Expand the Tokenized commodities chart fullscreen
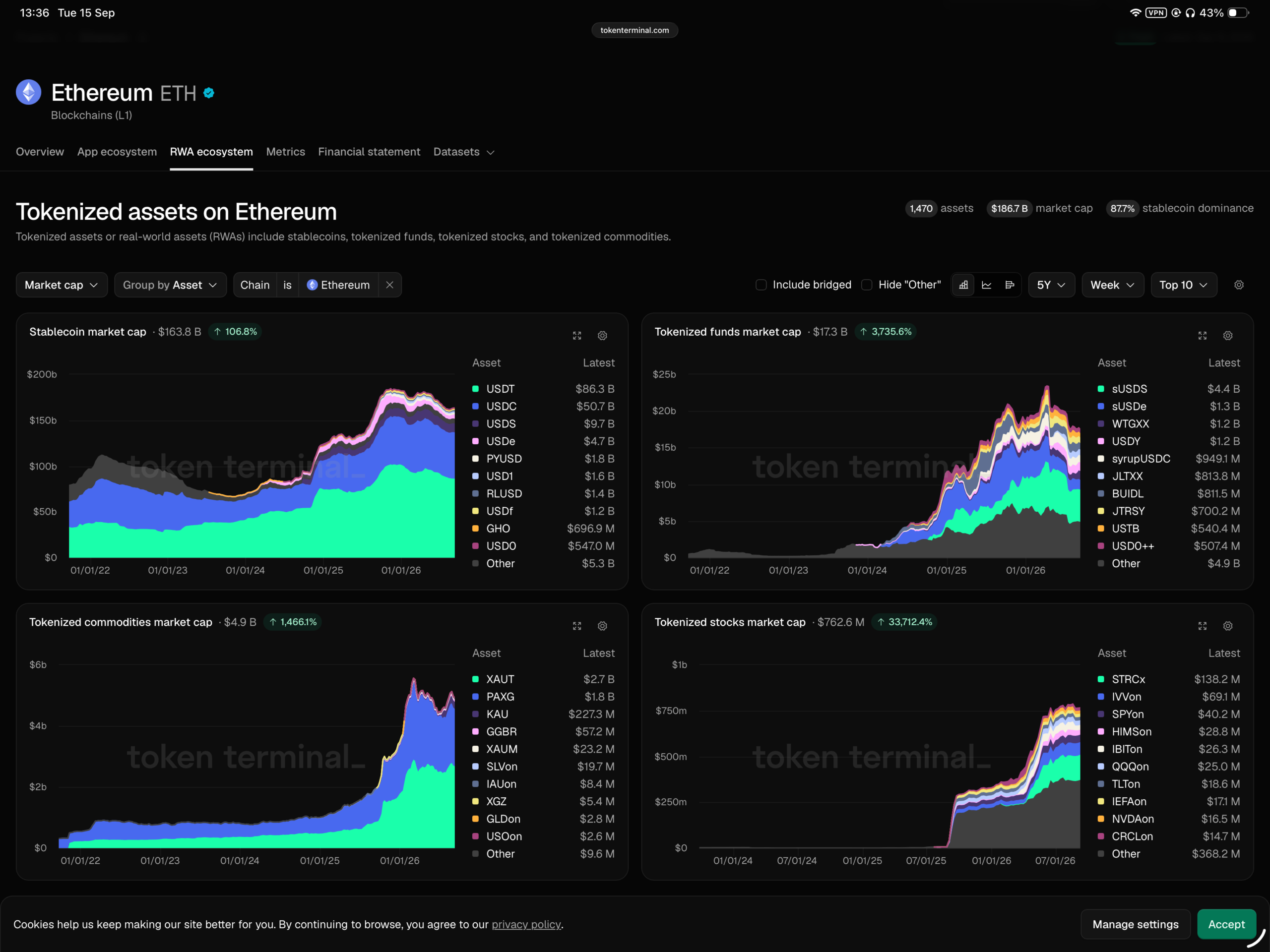The height and width of the screenshot is (952, 1270). click(577, 626)
